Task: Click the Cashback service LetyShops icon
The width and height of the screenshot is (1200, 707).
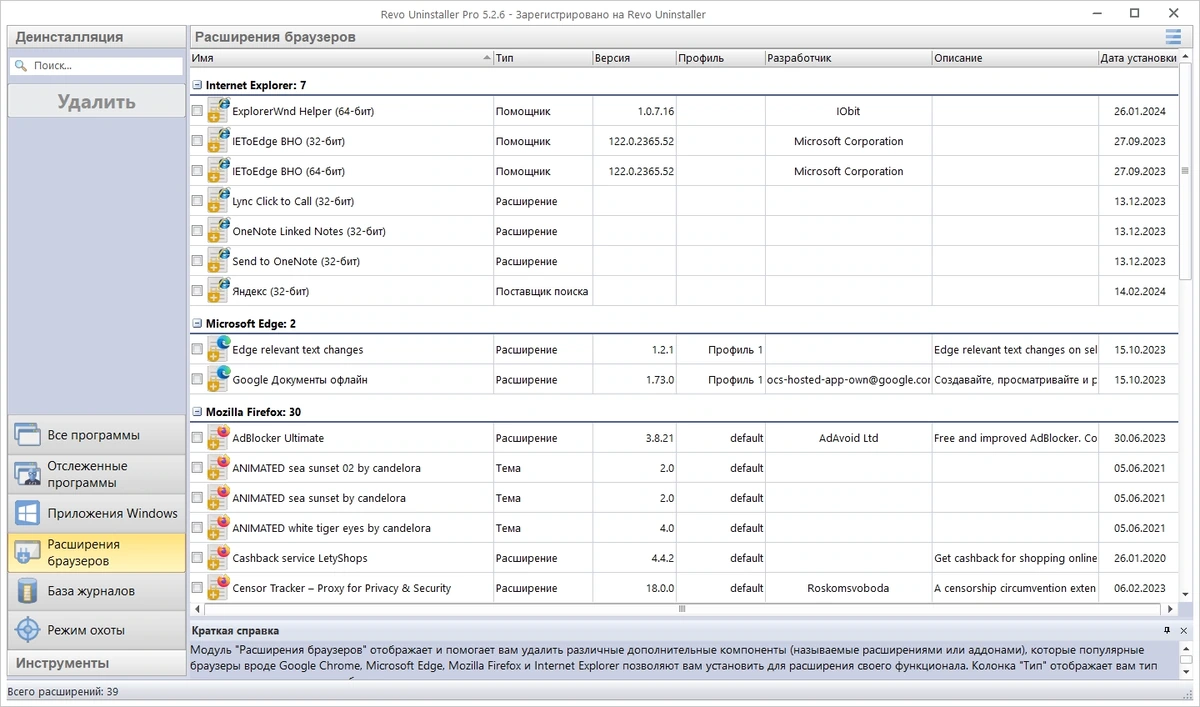Action: tap(219, 558)
